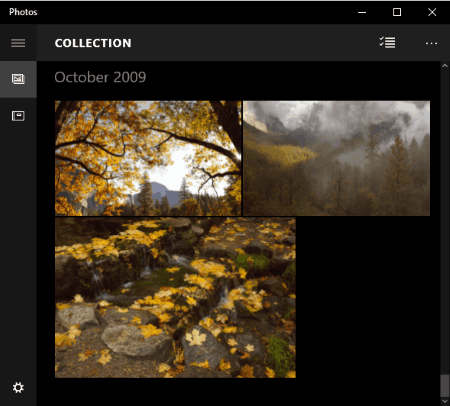Open the Albums view sidebar icon
450x406 pixels.
coord(18,116)
